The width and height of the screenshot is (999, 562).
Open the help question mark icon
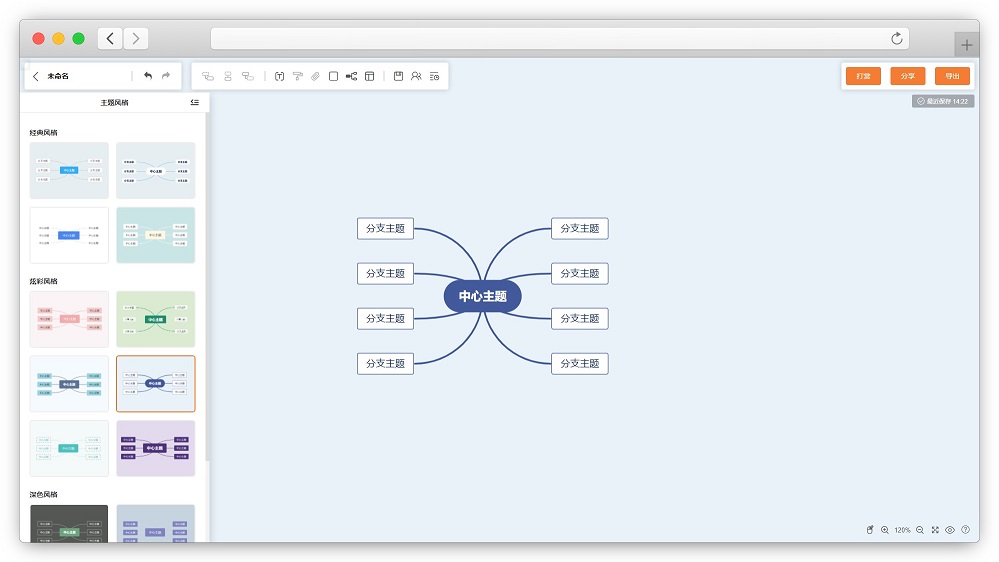965,530
